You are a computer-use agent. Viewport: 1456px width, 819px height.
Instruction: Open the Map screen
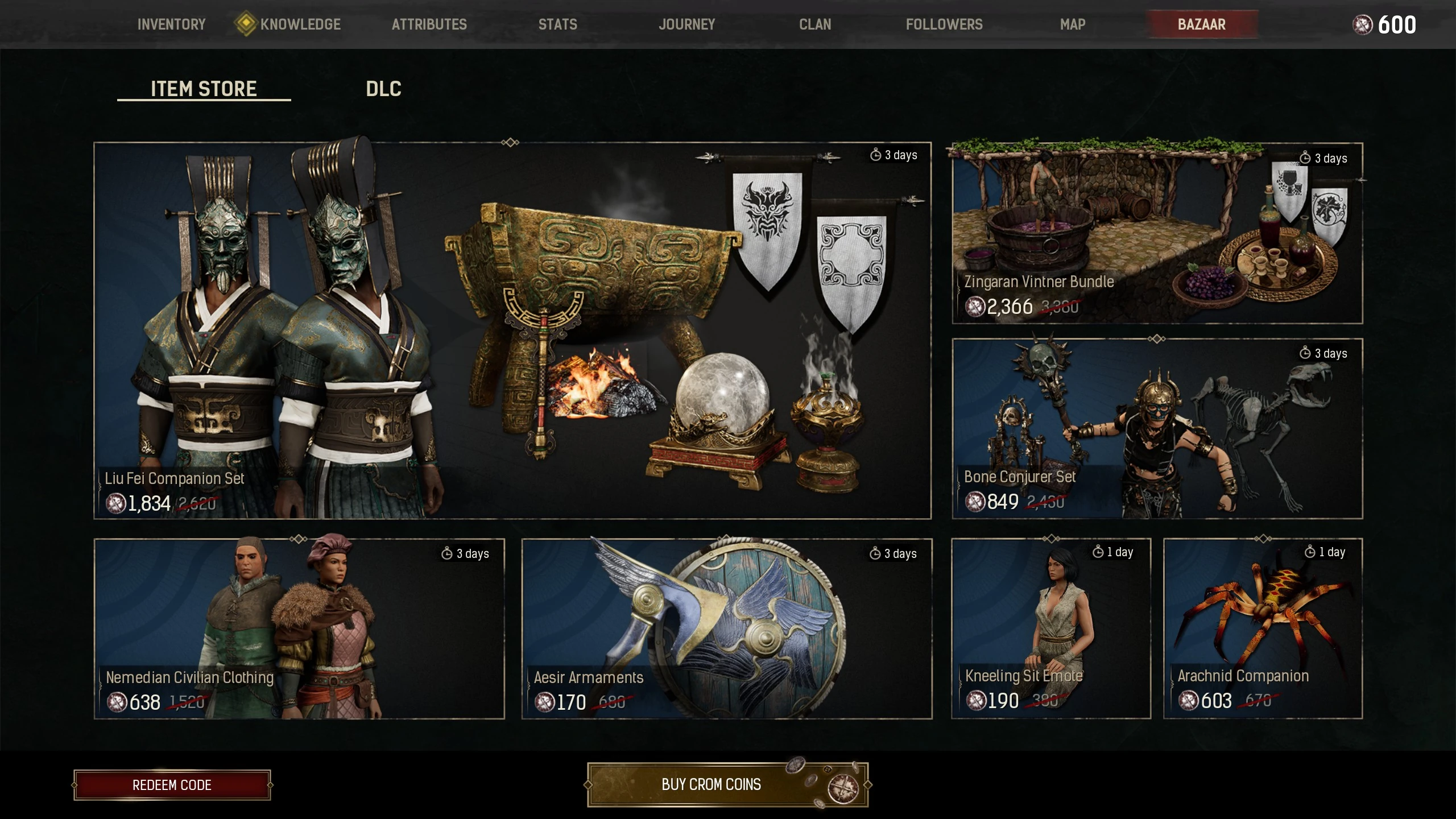point(1073,24)
